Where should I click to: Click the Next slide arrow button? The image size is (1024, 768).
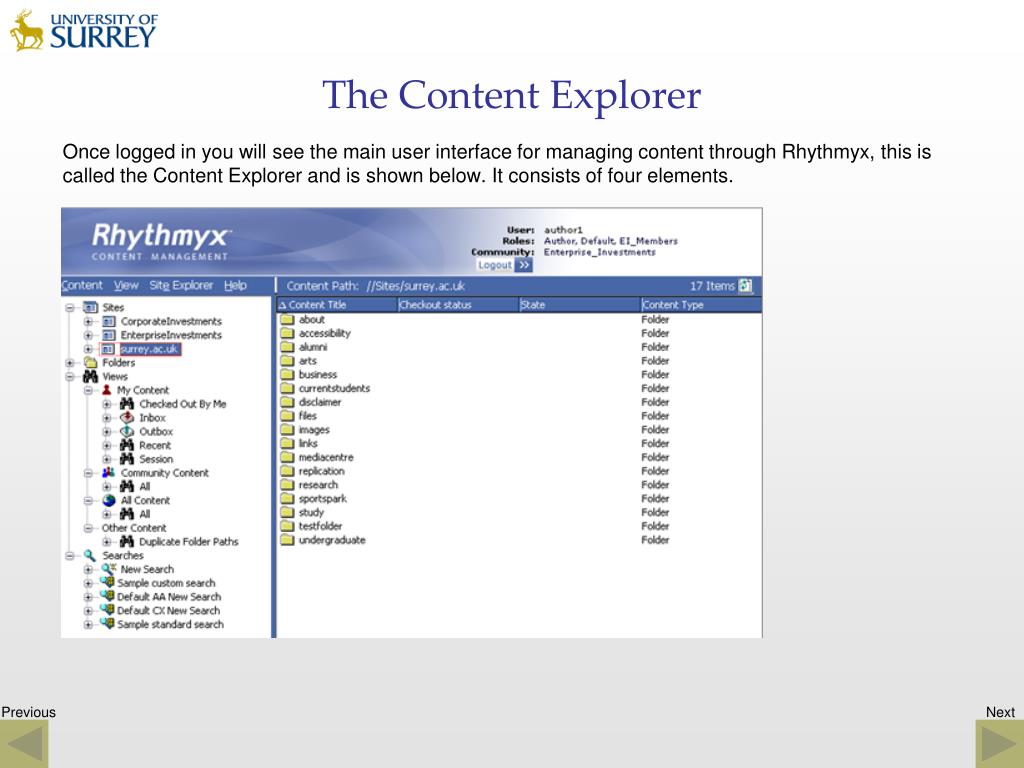999,743
